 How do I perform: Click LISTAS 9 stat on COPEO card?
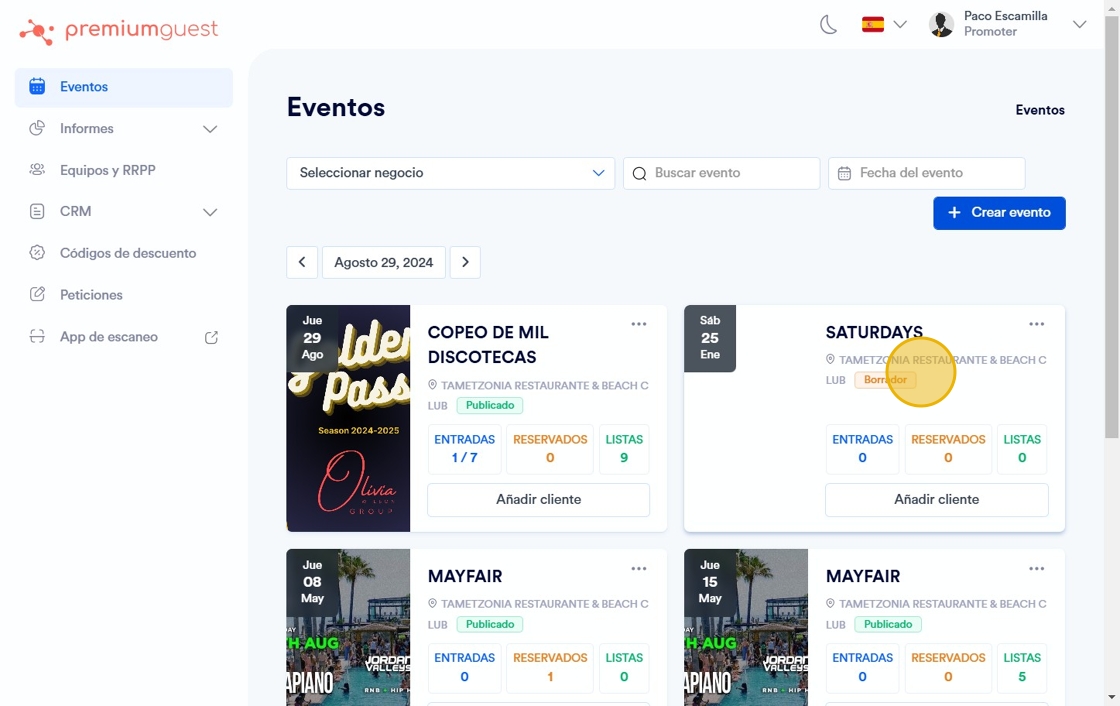point(624,449)
